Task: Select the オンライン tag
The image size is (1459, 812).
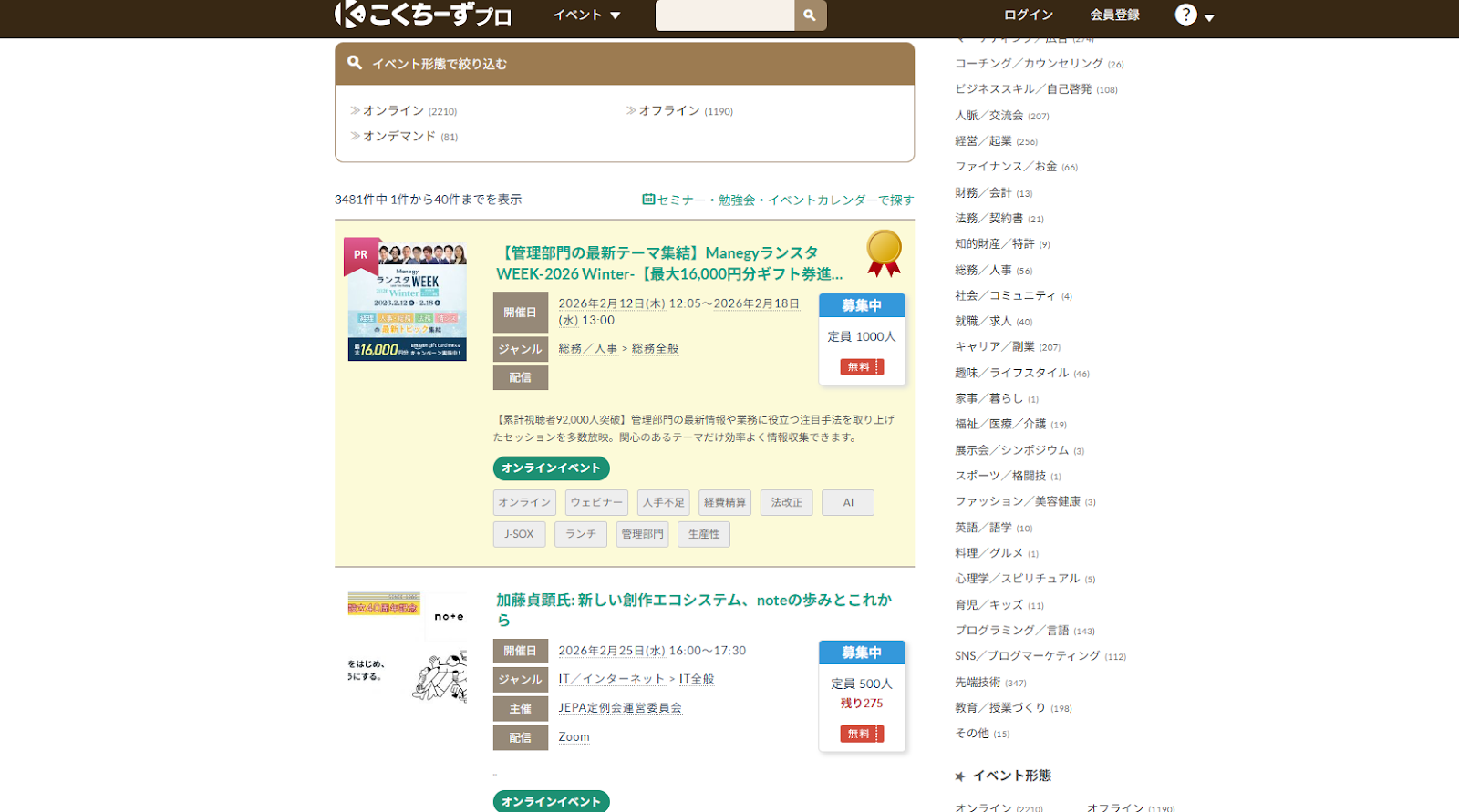Action: 524,503
